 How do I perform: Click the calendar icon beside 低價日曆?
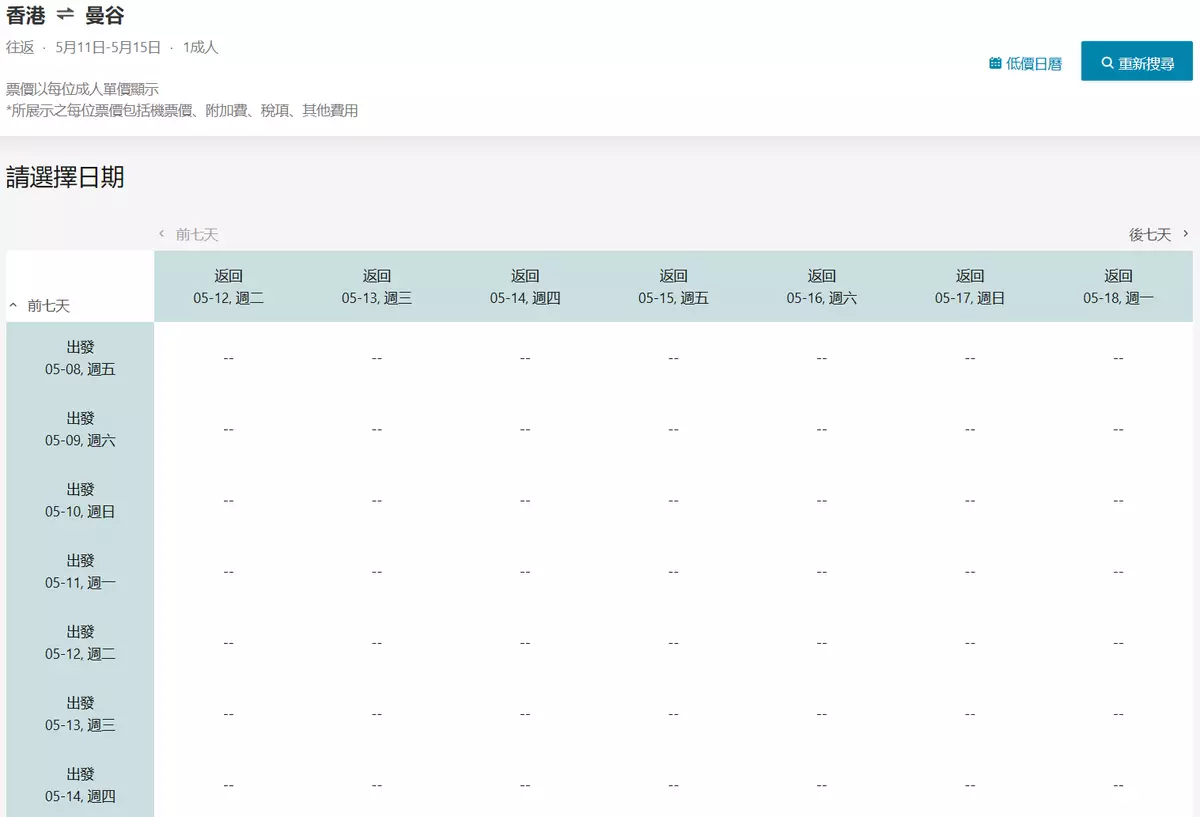995,63
